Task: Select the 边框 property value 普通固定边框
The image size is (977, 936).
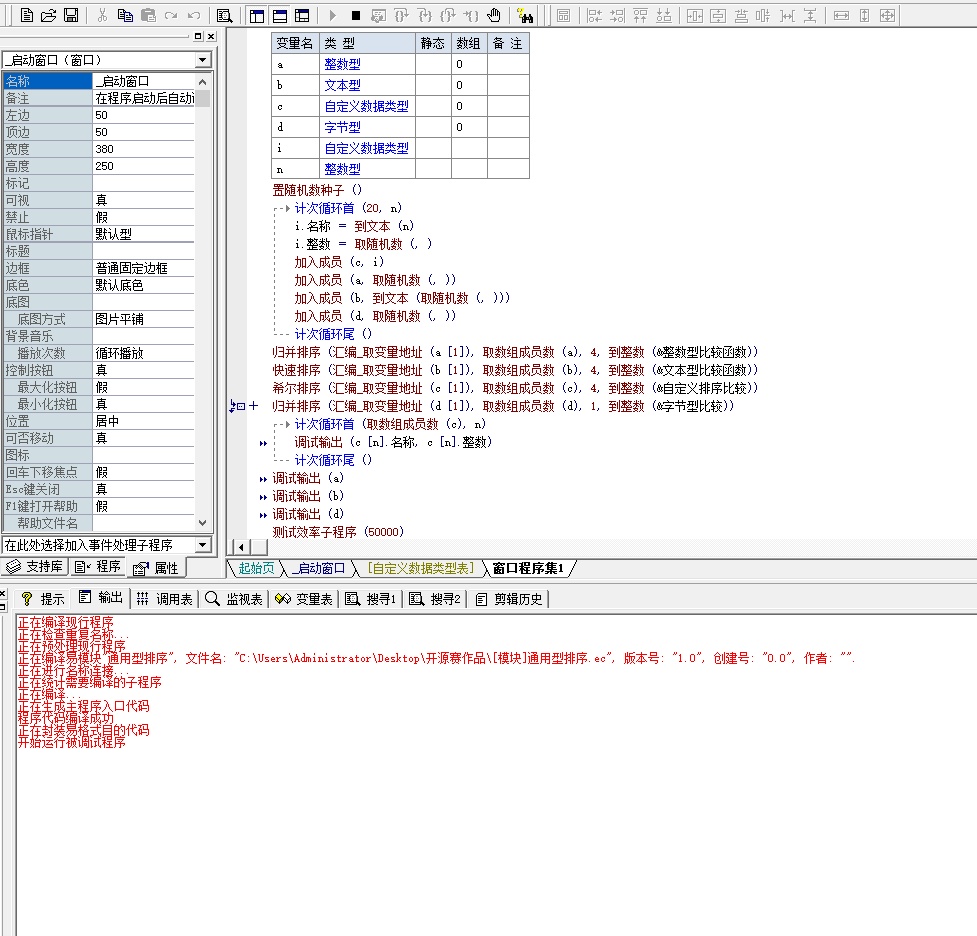Action: point(143,268)
